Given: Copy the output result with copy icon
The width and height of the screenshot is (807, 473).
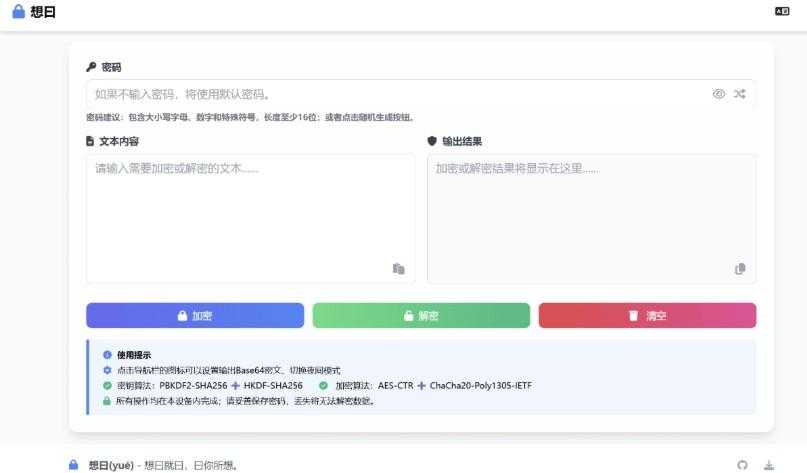Looking at the screenshot, I should 740,268.
